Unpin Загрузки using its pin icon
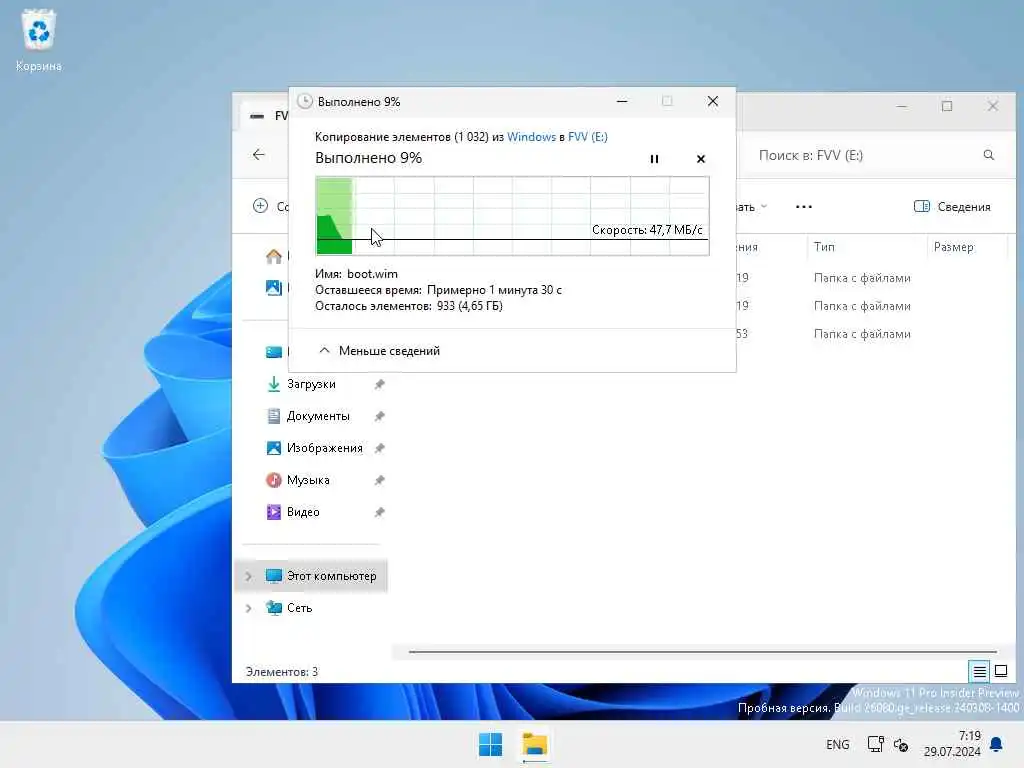 pyautogui.click(x=379, y=384)
